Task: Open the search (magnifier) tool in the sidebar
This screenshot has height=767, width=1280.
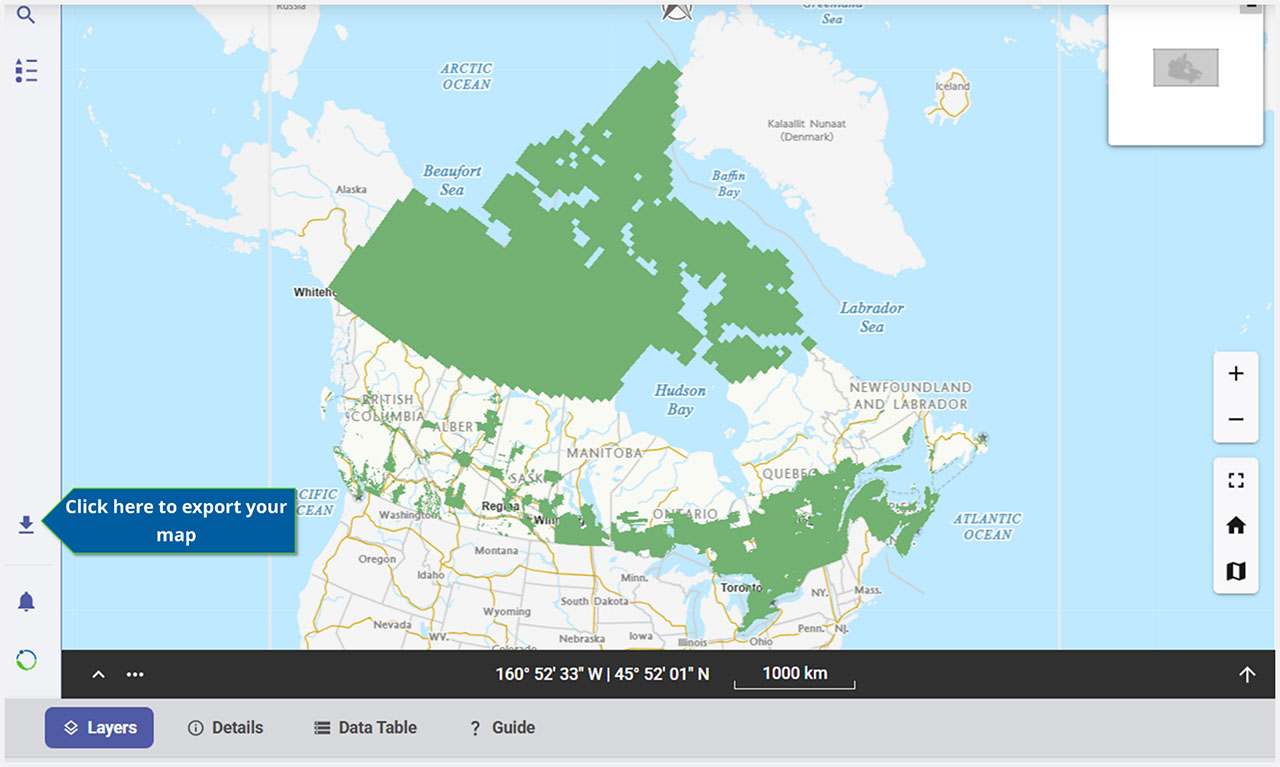Action: coord(26,15)
